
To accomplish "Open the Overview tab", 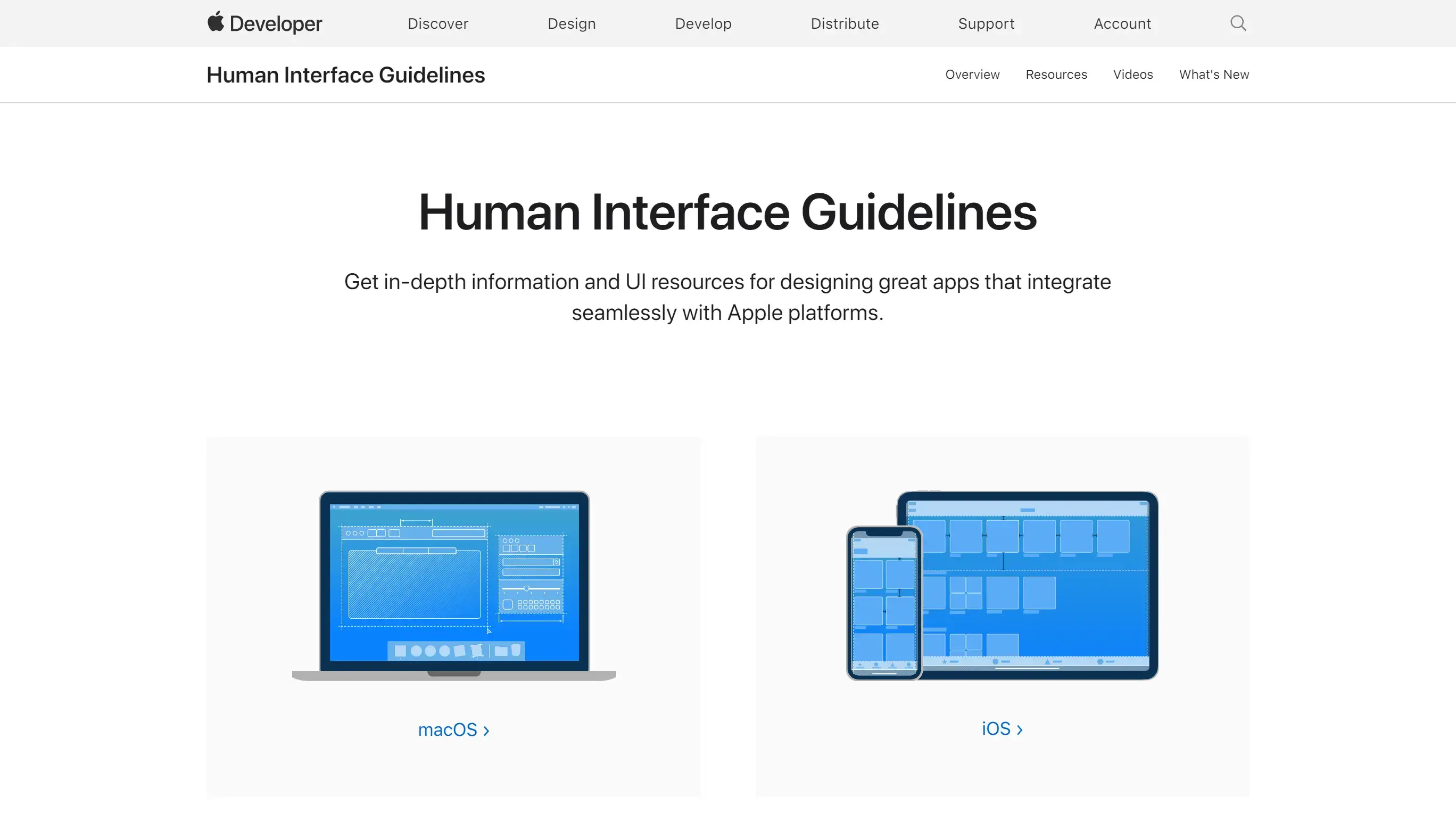I will (x=972, y=74).
